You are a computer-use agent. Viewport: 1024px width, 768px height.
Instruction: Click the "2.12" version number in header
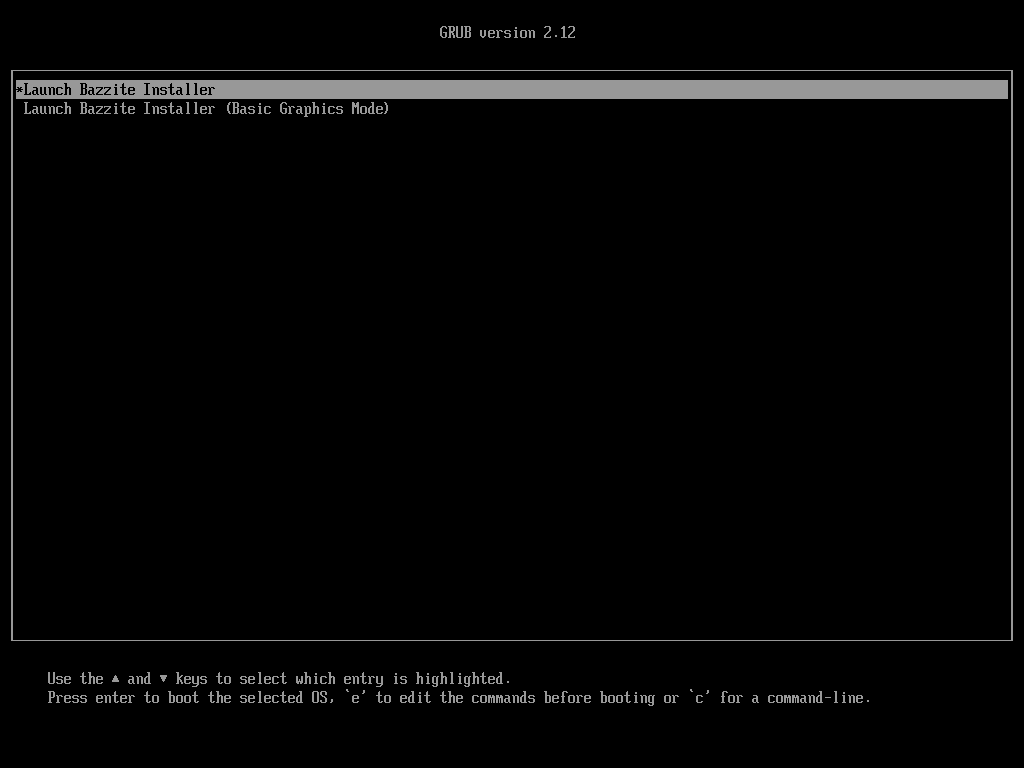pyautogui.click(x=559, y=33)
